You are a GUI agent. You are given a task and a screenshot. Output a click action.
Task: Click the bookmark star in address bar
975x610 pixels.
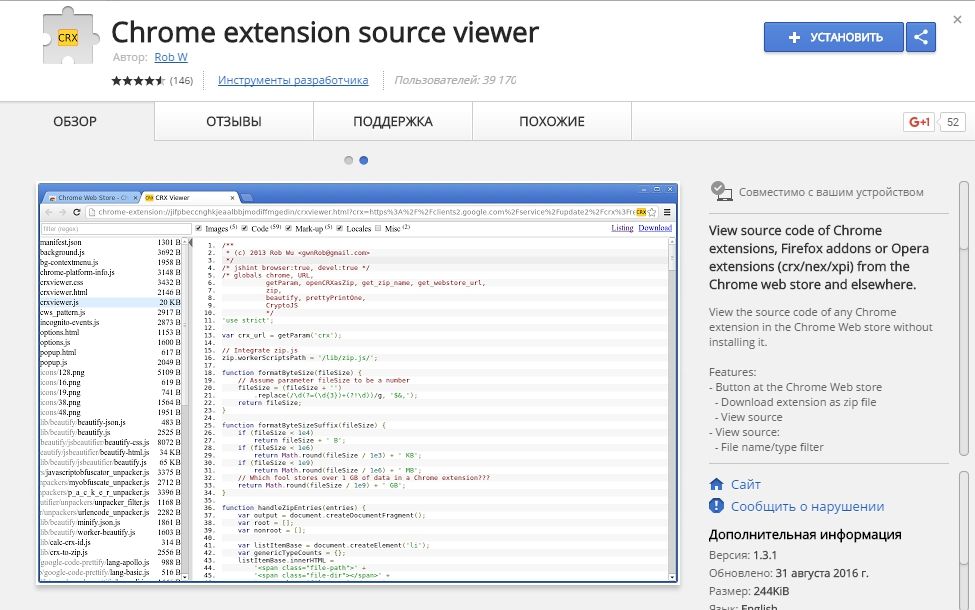[x=652, y=212]
